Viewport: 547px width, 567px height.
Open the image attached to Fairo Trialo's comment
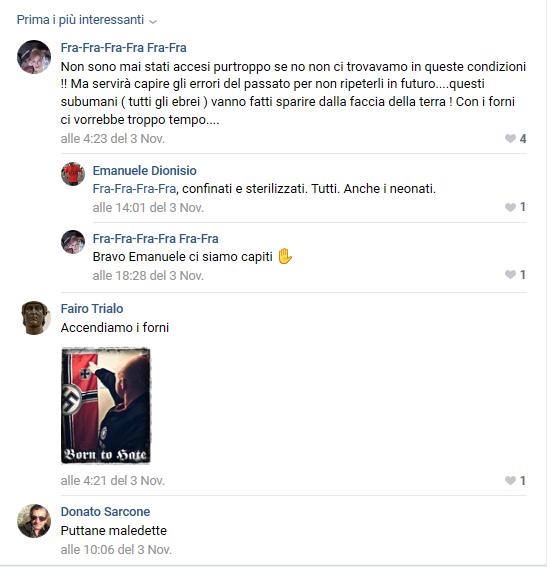tap(106, 405)
